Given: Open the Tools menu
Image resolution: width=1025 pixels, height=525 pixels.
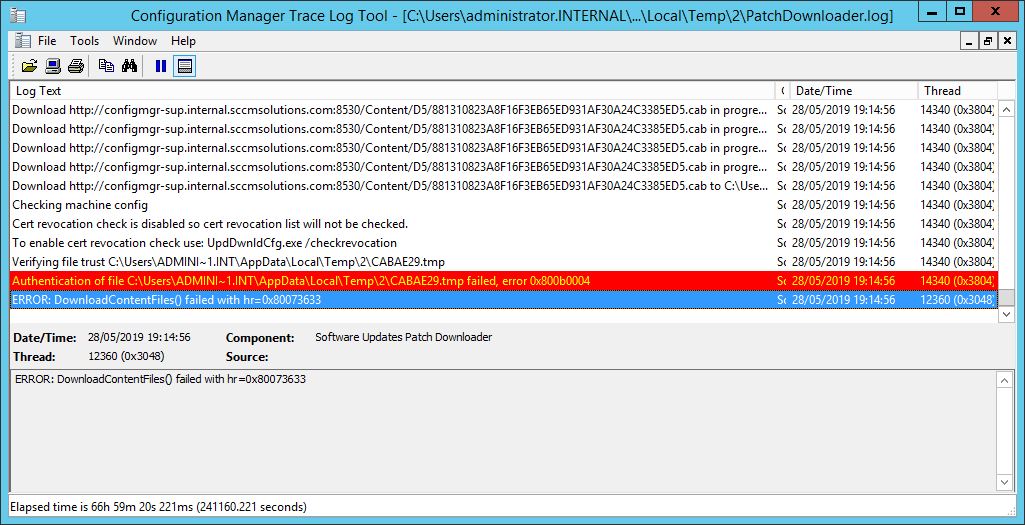Looking at the screenshot, I should tap(84, 41).
